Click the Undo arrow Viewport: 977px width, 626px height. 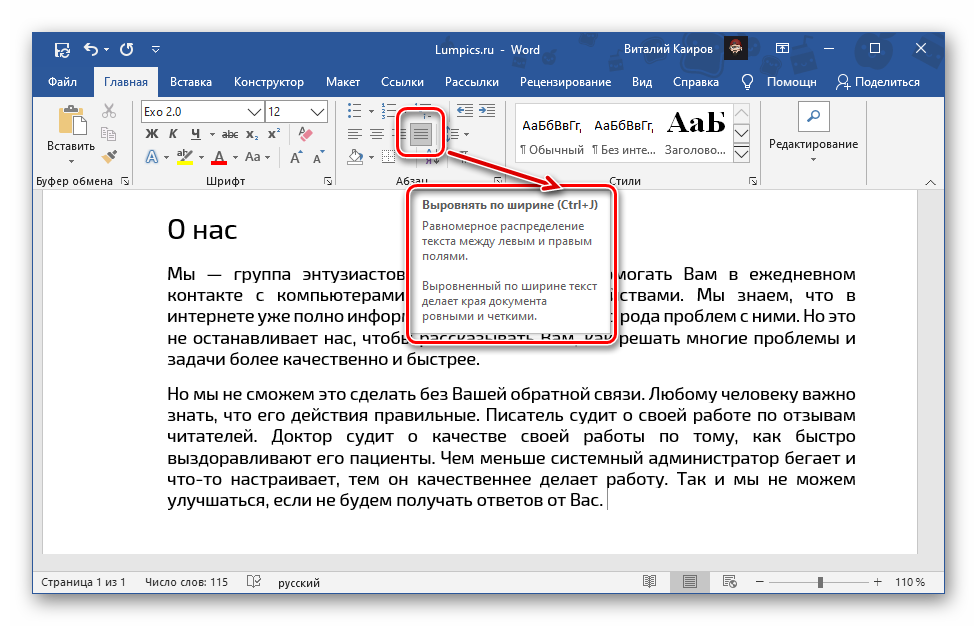[91, 48]
